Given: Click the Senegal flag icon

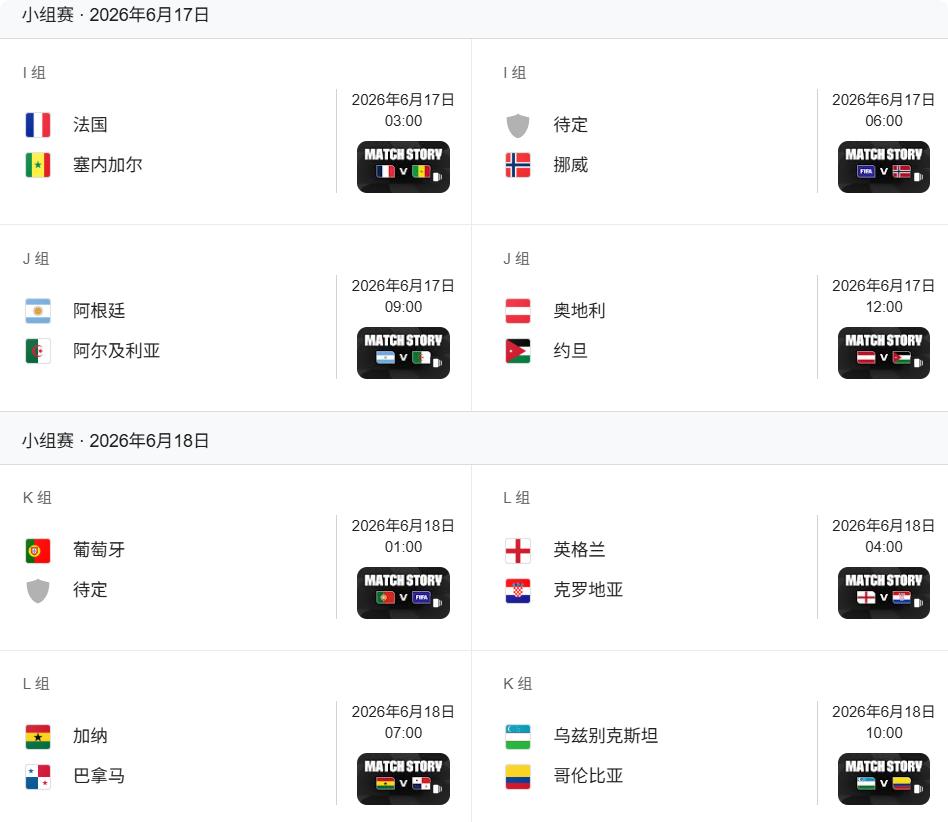Looking at the screenshot, I should click(x=38, y=165).
